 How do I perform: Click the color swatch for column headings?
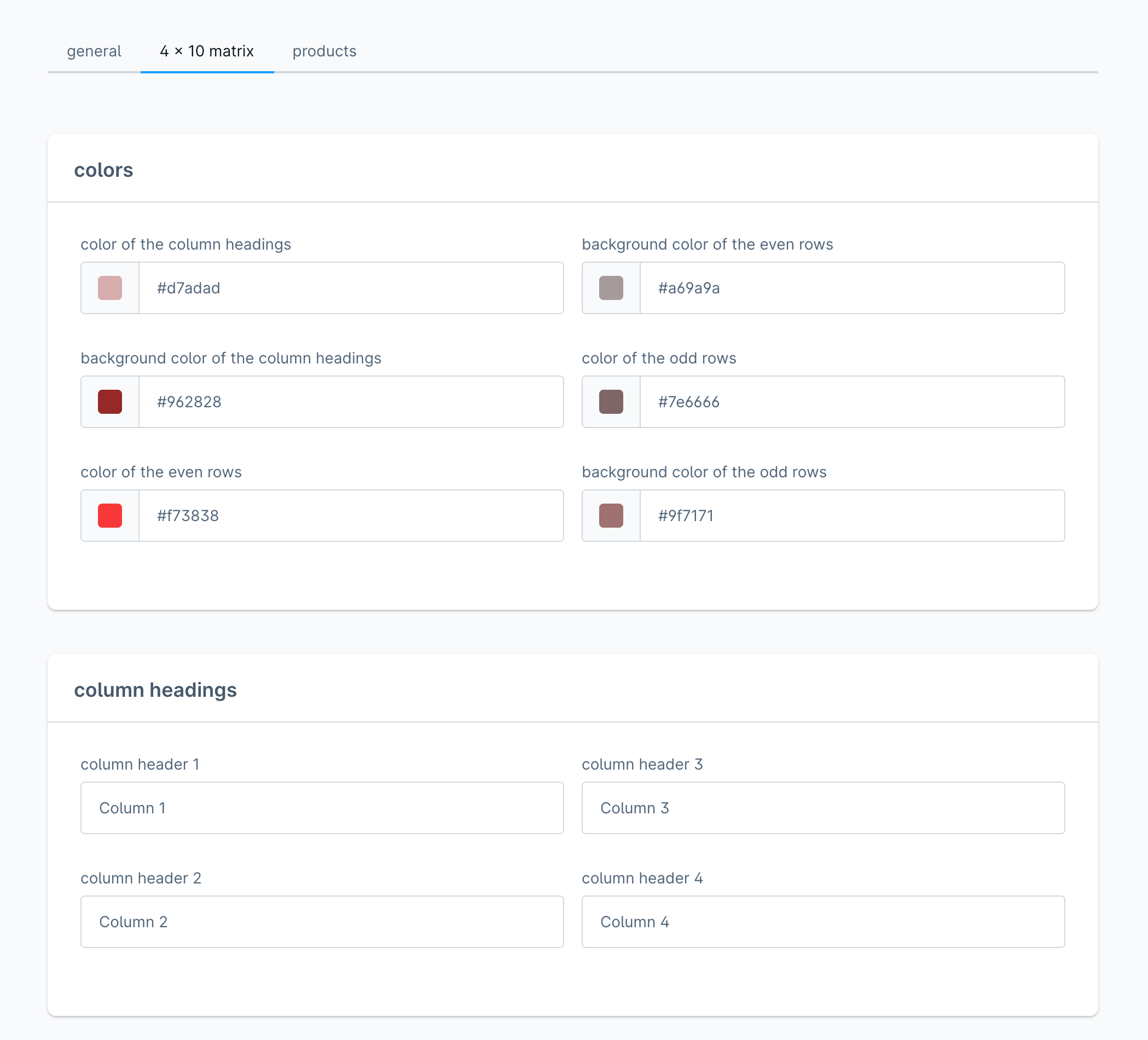pyautogui.click(x=110, y=288)
